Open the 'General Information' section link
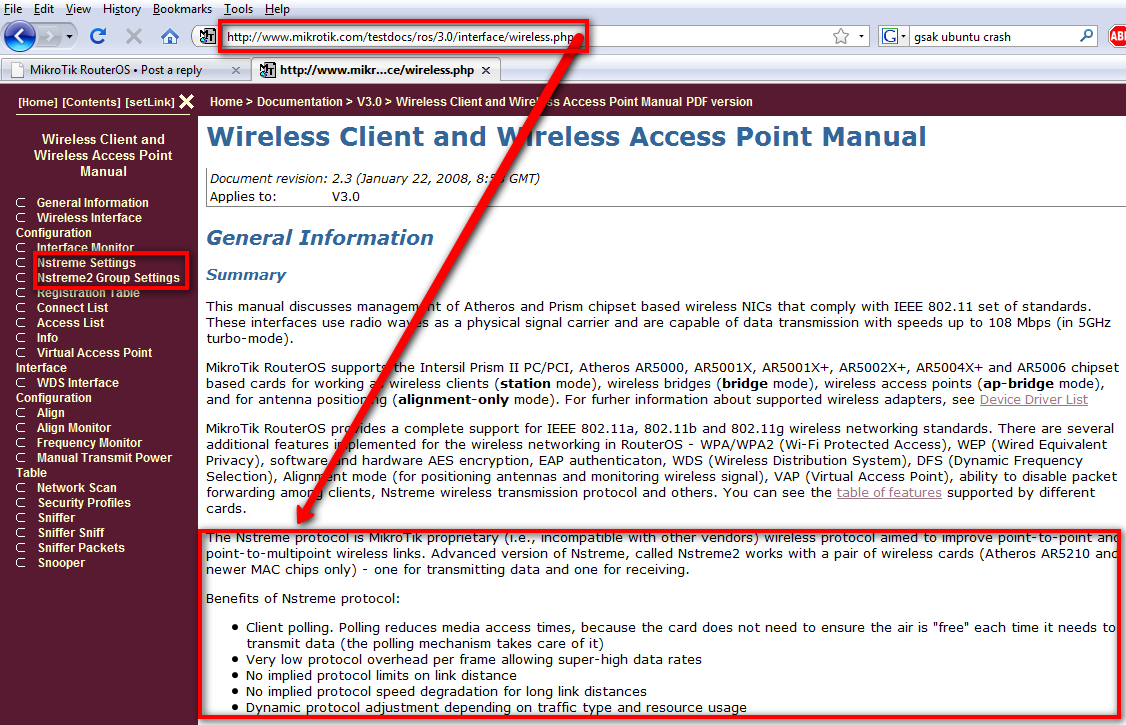Image resolution: width=1126 pixels, height=725 pixels. 93,203
